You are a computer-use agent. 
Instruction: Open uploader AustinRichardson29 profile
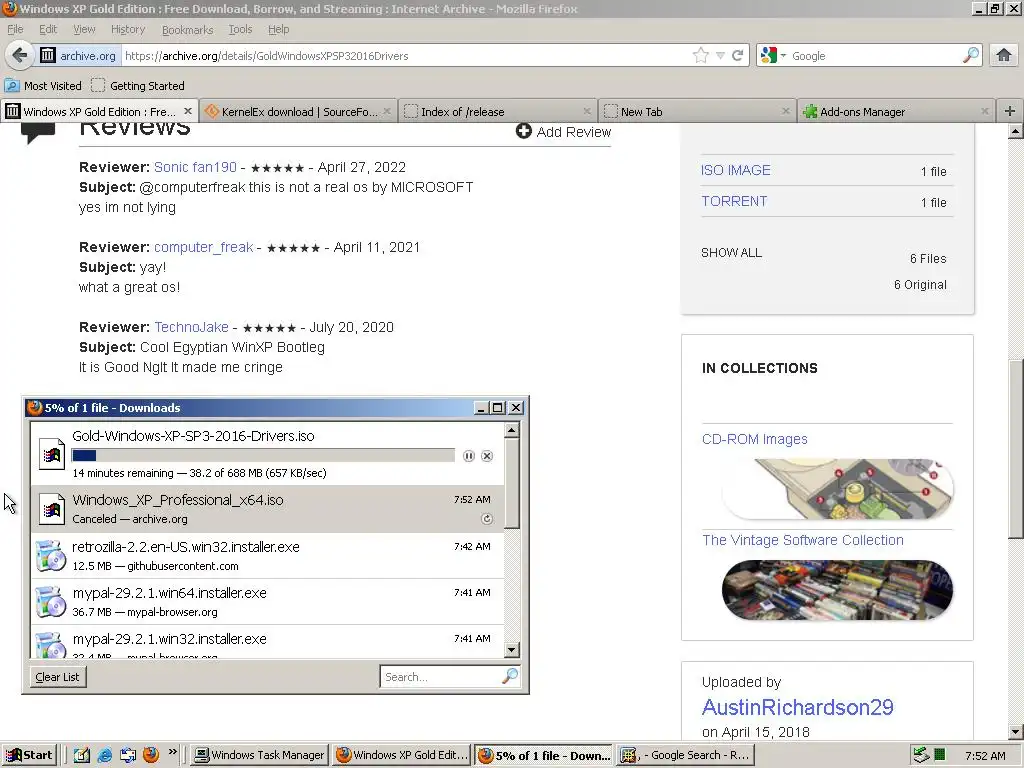[x=797, y=707]
